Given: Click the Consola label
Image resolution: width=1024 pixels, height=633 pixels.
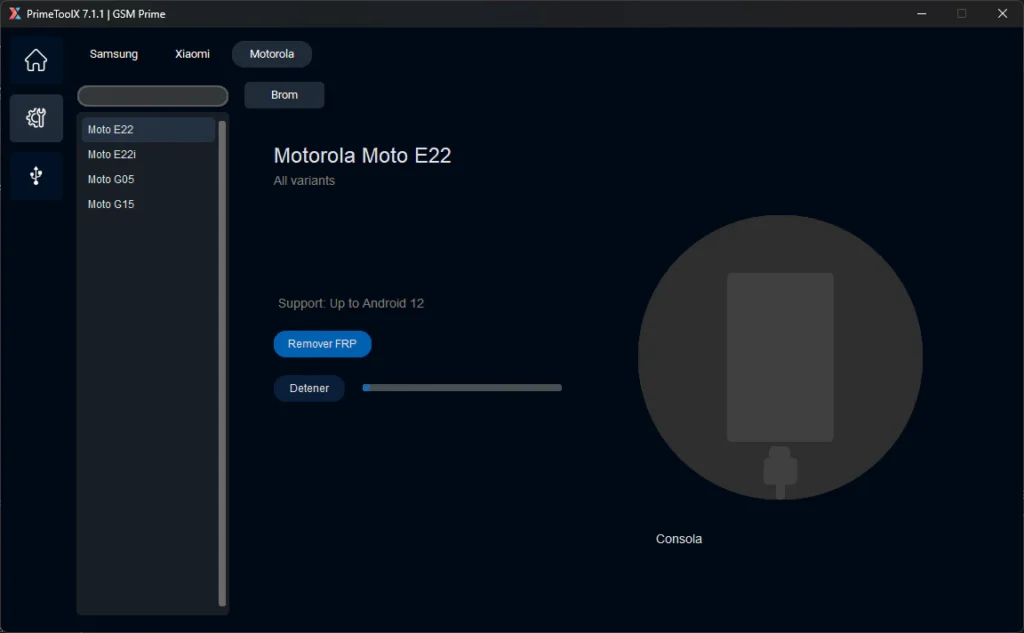Looking at the screenshot, I should point(679,539).
